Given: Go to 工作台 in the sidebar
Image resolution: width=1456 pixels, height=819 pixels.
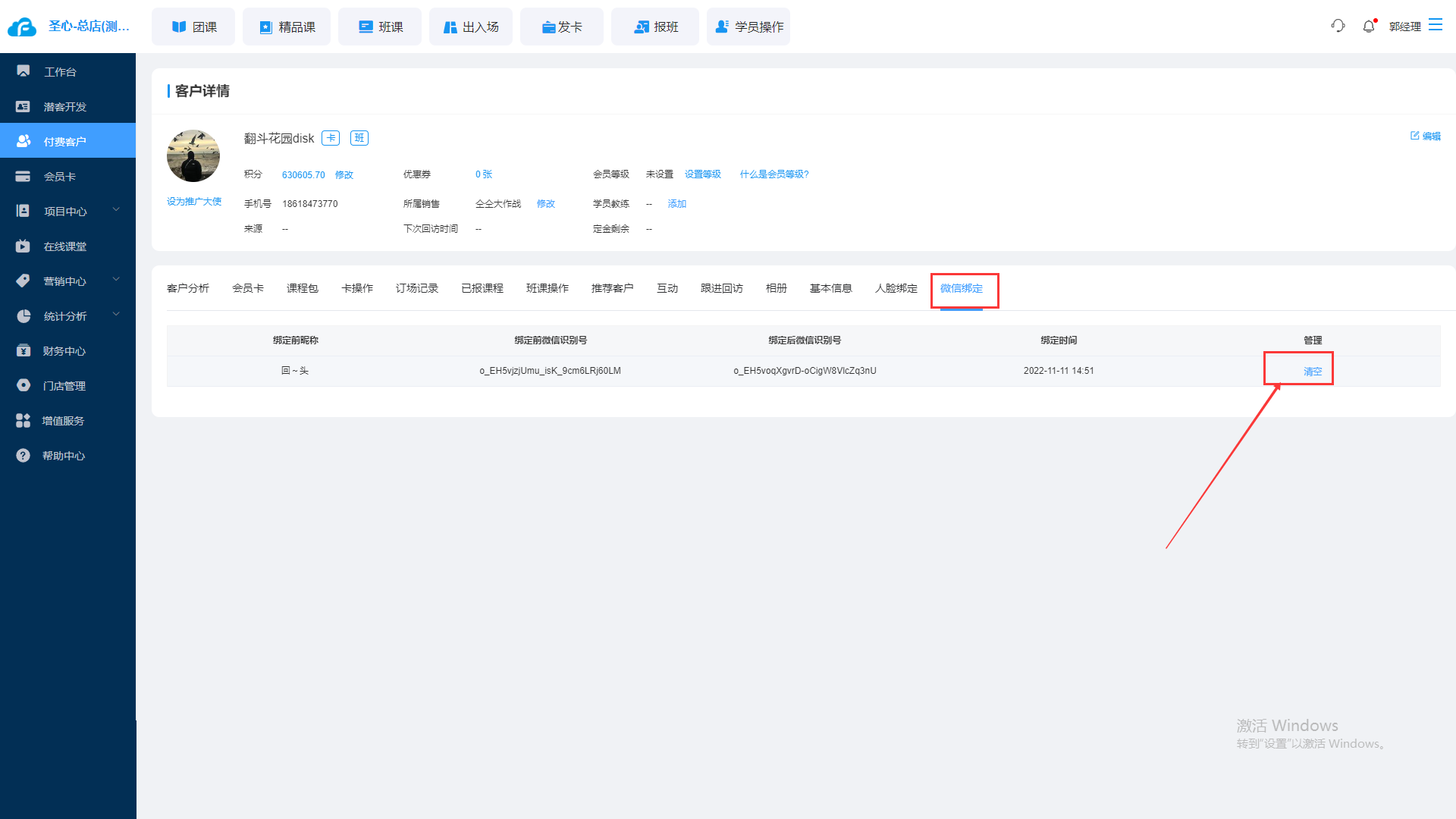Looking at the screenshot, I should click(67, 71).
